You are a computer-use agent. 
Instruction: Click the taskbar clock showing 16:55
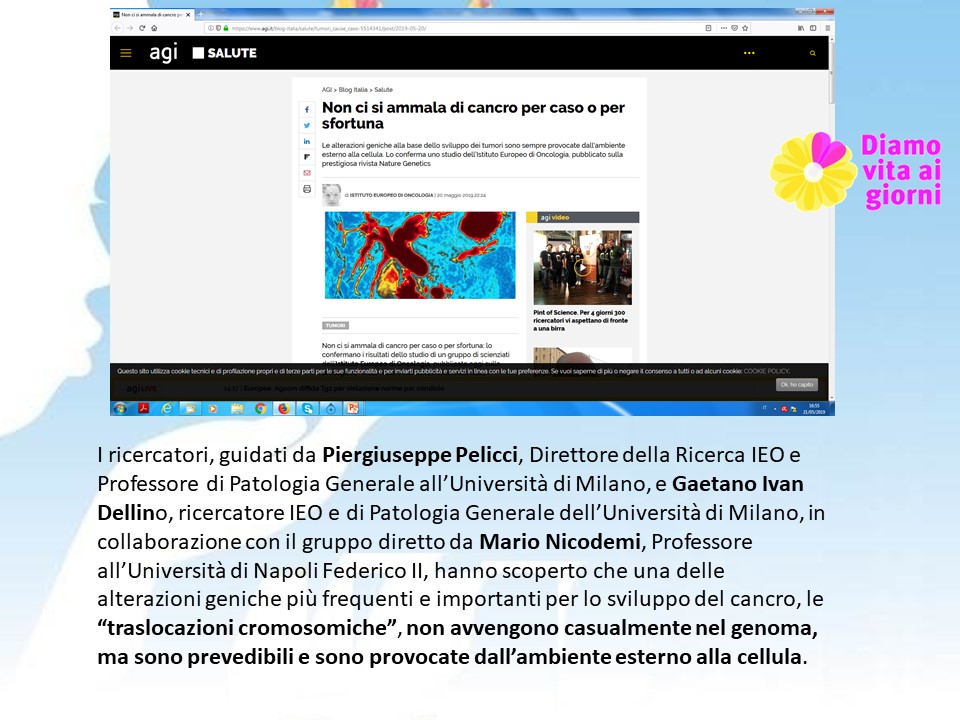[x=814, y=409]
